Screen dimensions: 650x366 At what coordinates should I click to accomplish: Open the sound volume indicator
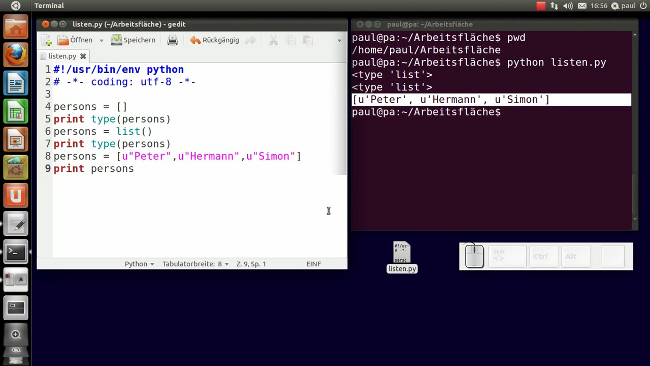pos(568,5)
